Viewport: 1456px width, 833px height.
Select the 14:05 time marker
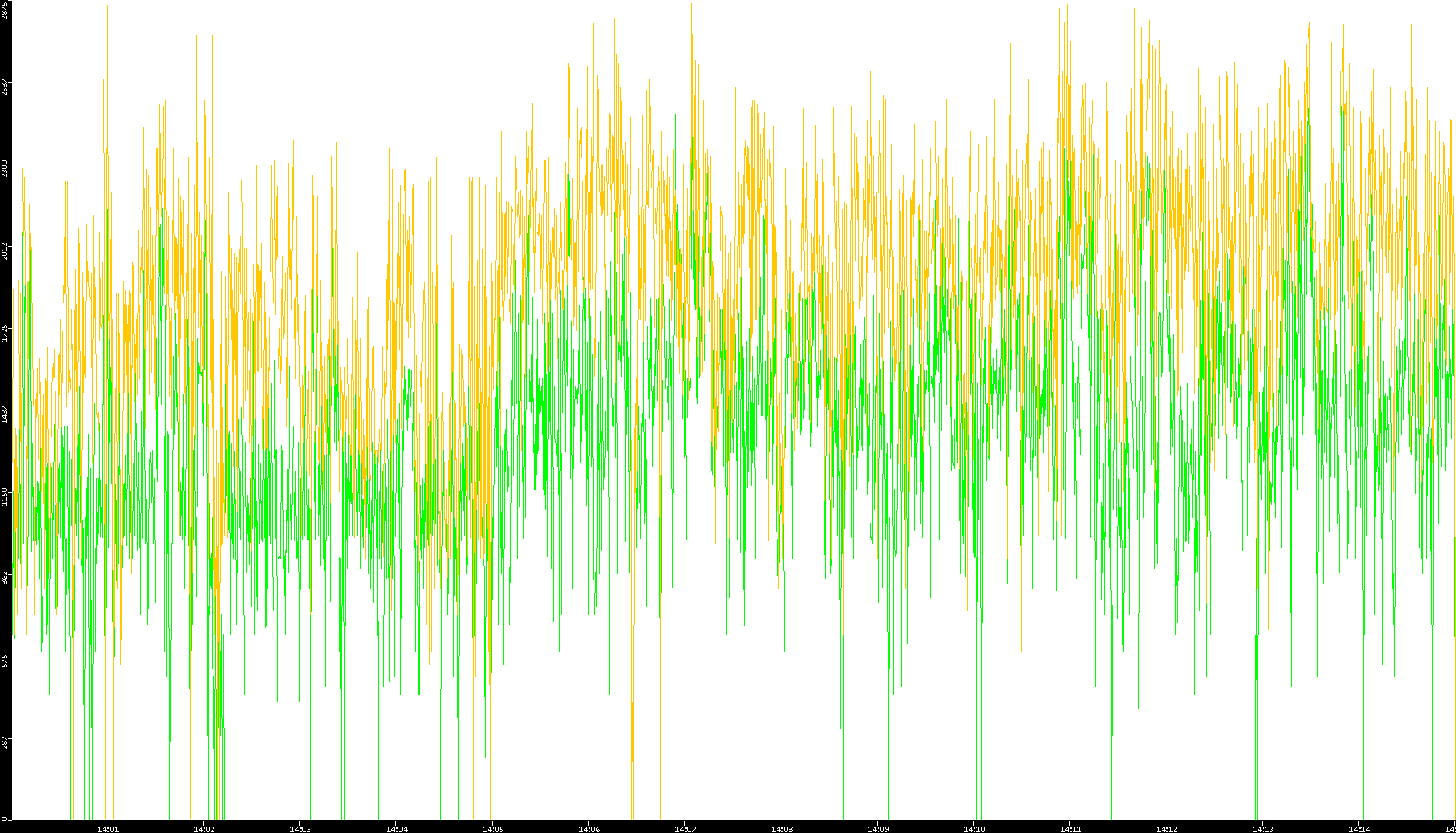click(493, 829)
